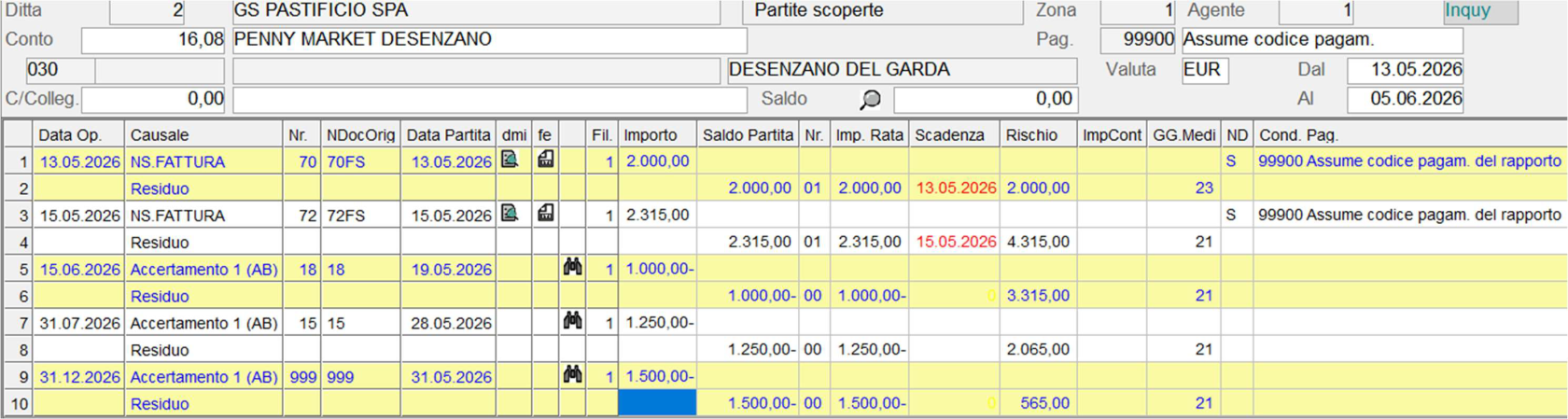1568x419 pixels.
Task: Click the 2.065,00 rischio cell
Action: click(1038, 349)
